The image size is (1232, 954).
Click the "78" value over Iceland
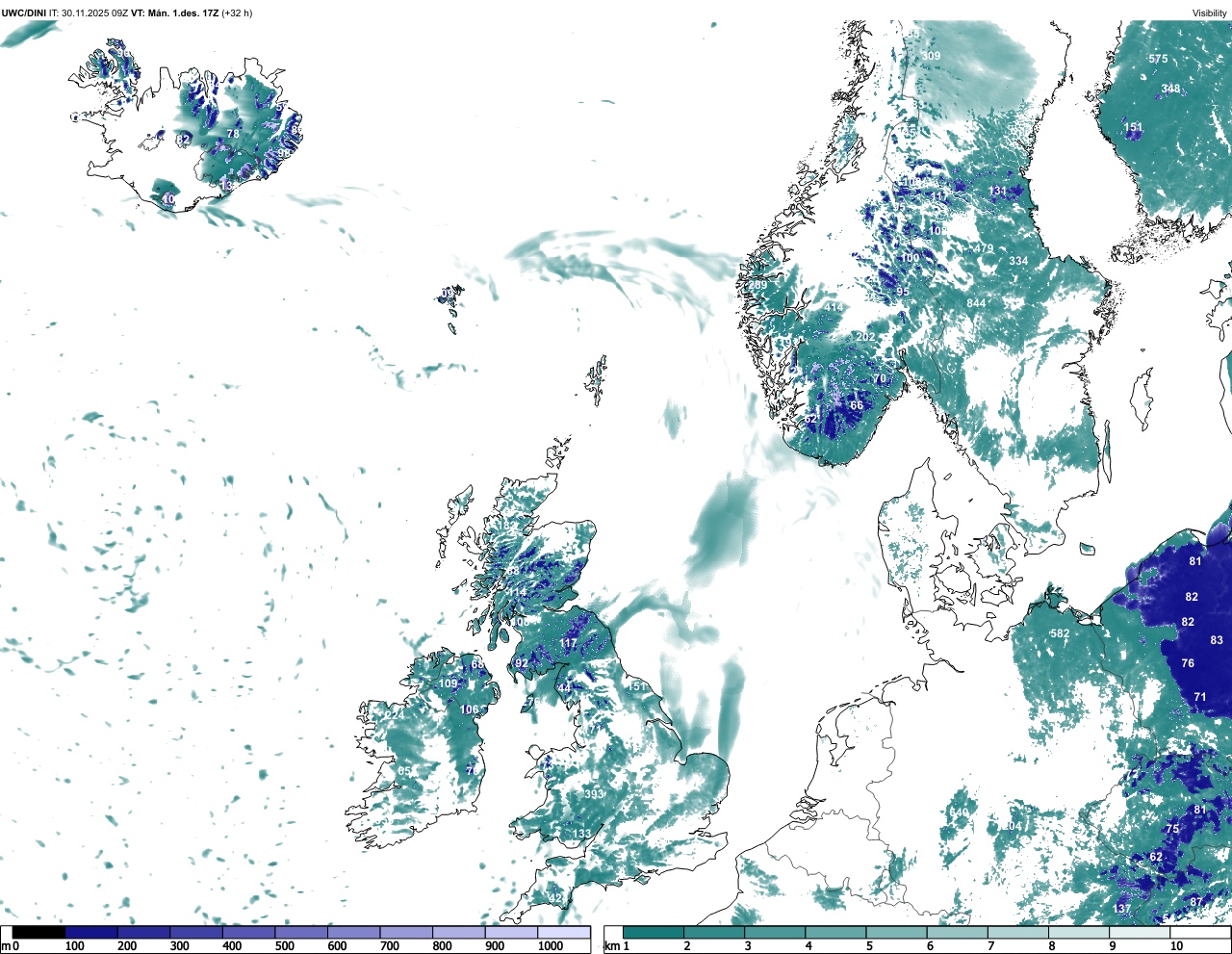(x=233, y=134)
